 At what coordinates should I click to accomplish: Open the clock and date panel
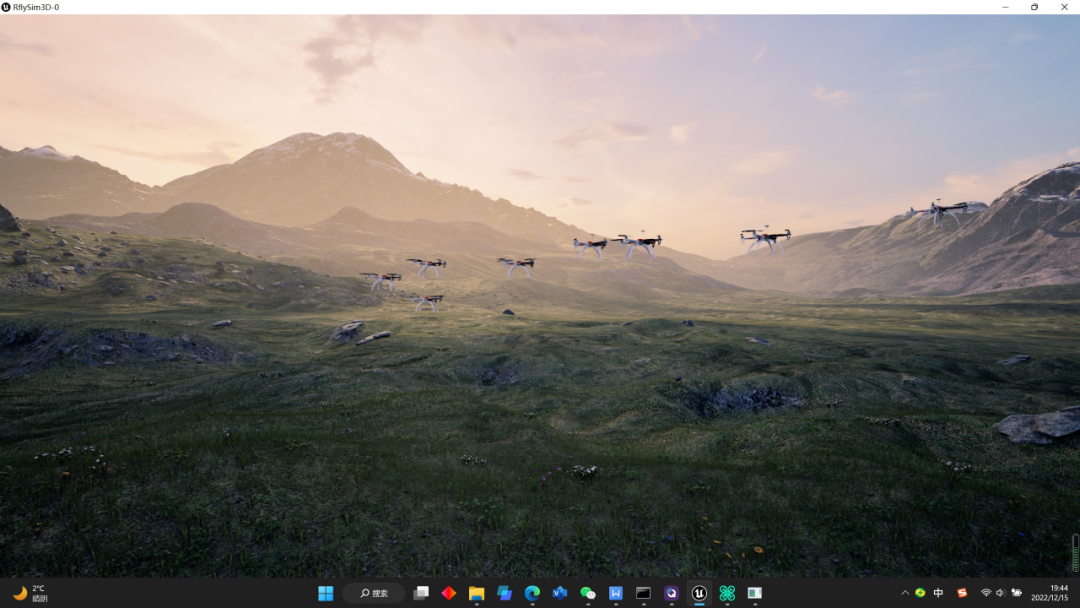point(1057,593)
